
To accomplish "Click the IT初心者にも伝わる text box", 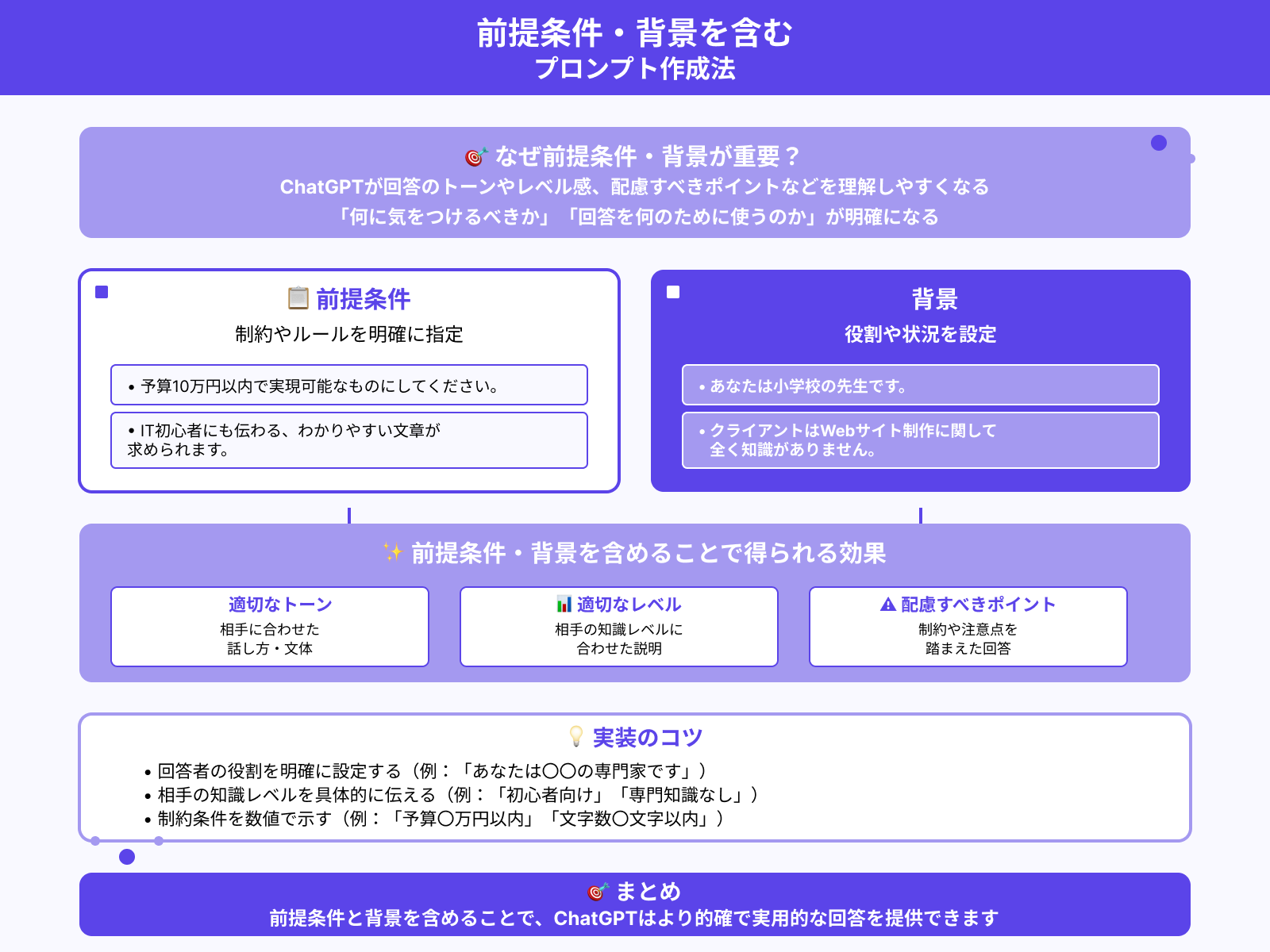I will pos(348,440).
